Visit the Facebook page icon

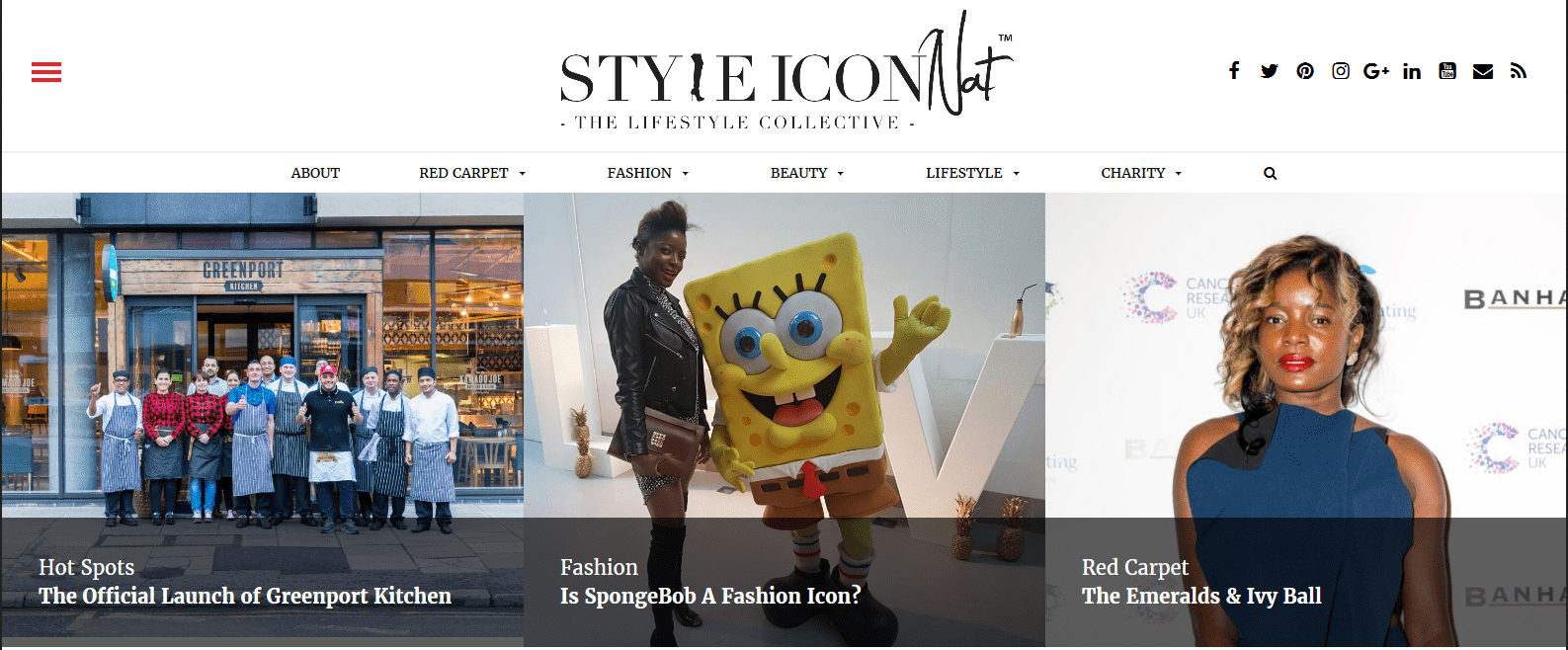(1234, 70)
